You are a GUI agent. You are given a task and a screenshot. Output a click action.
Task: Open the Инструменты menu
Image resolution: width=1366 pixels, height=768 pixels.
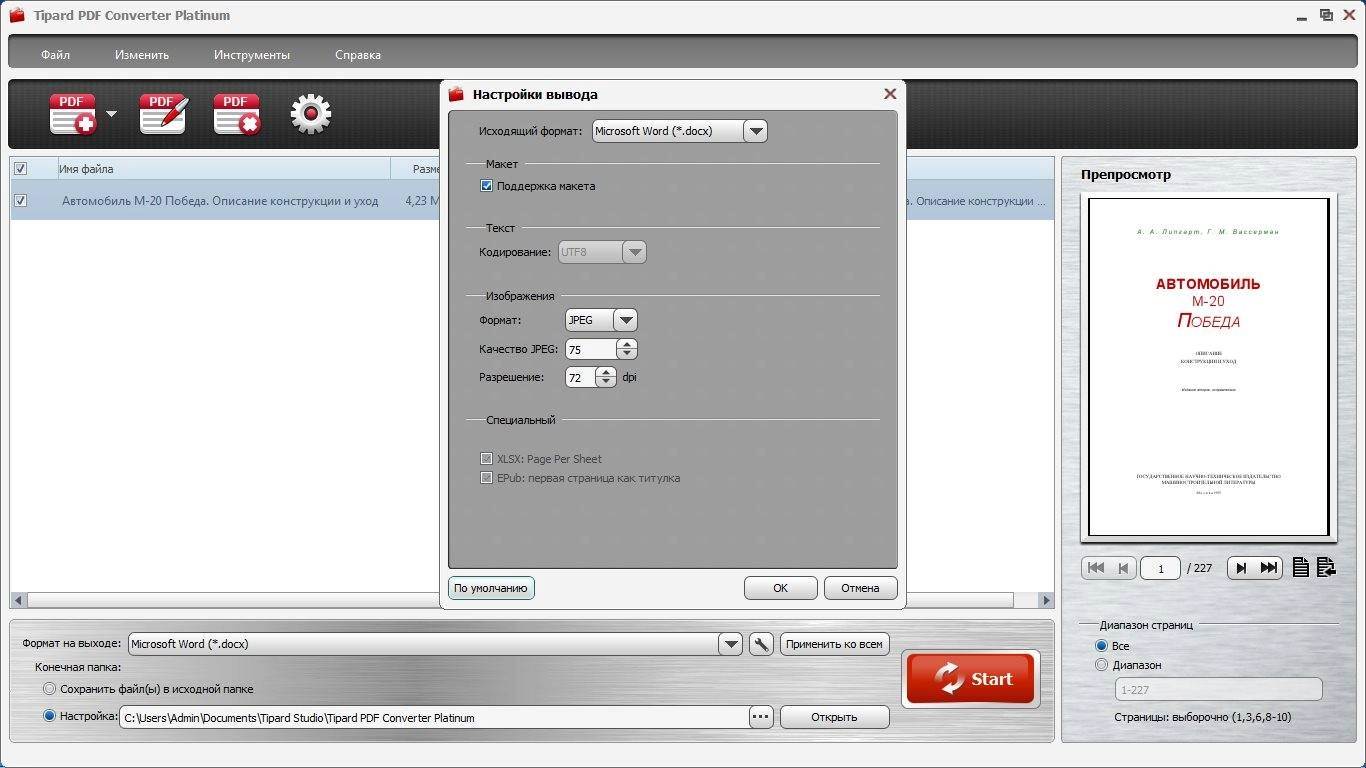click(x=252, y=55)
